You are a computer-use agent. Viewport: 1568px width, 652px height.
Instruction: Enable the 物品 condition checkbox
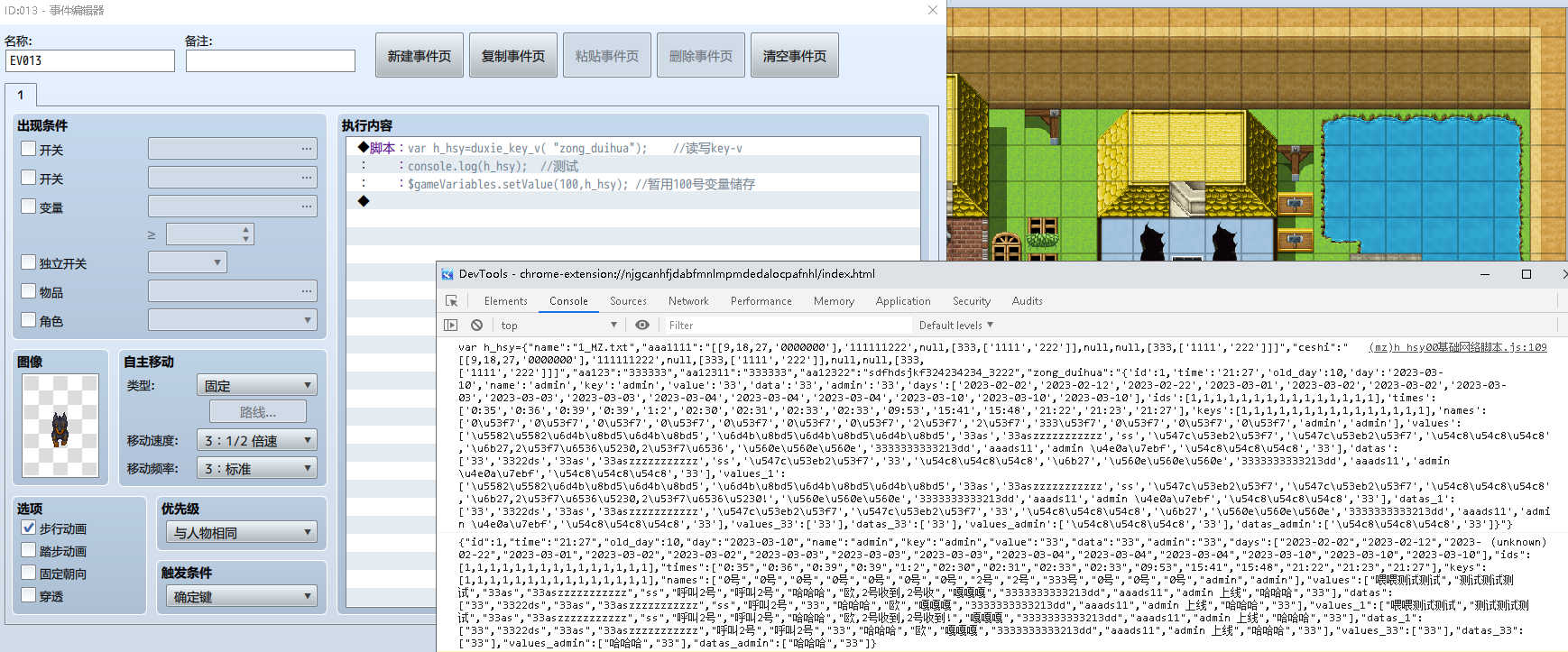[29, 291]
